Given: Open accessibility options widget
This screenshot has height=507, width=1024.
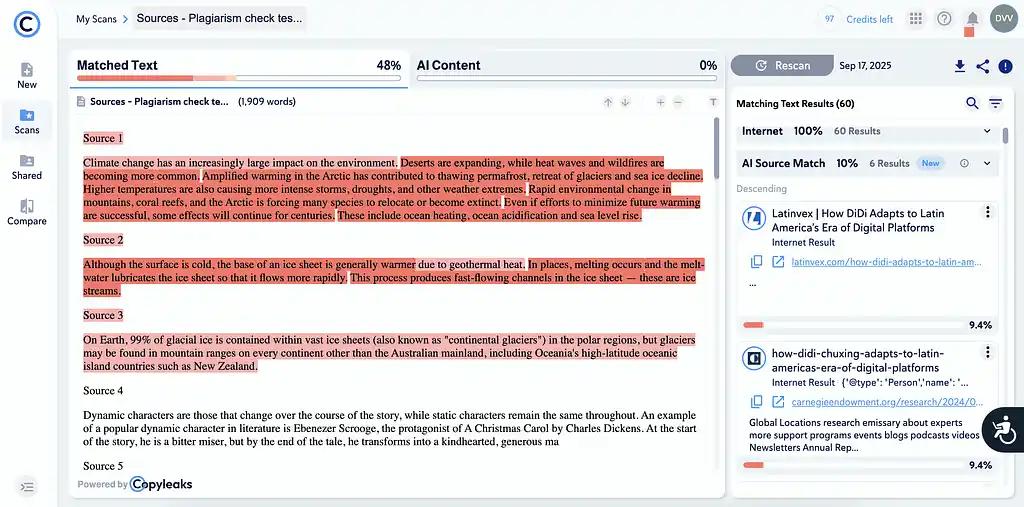Looking at the screenshot, I should (1002, 430).
